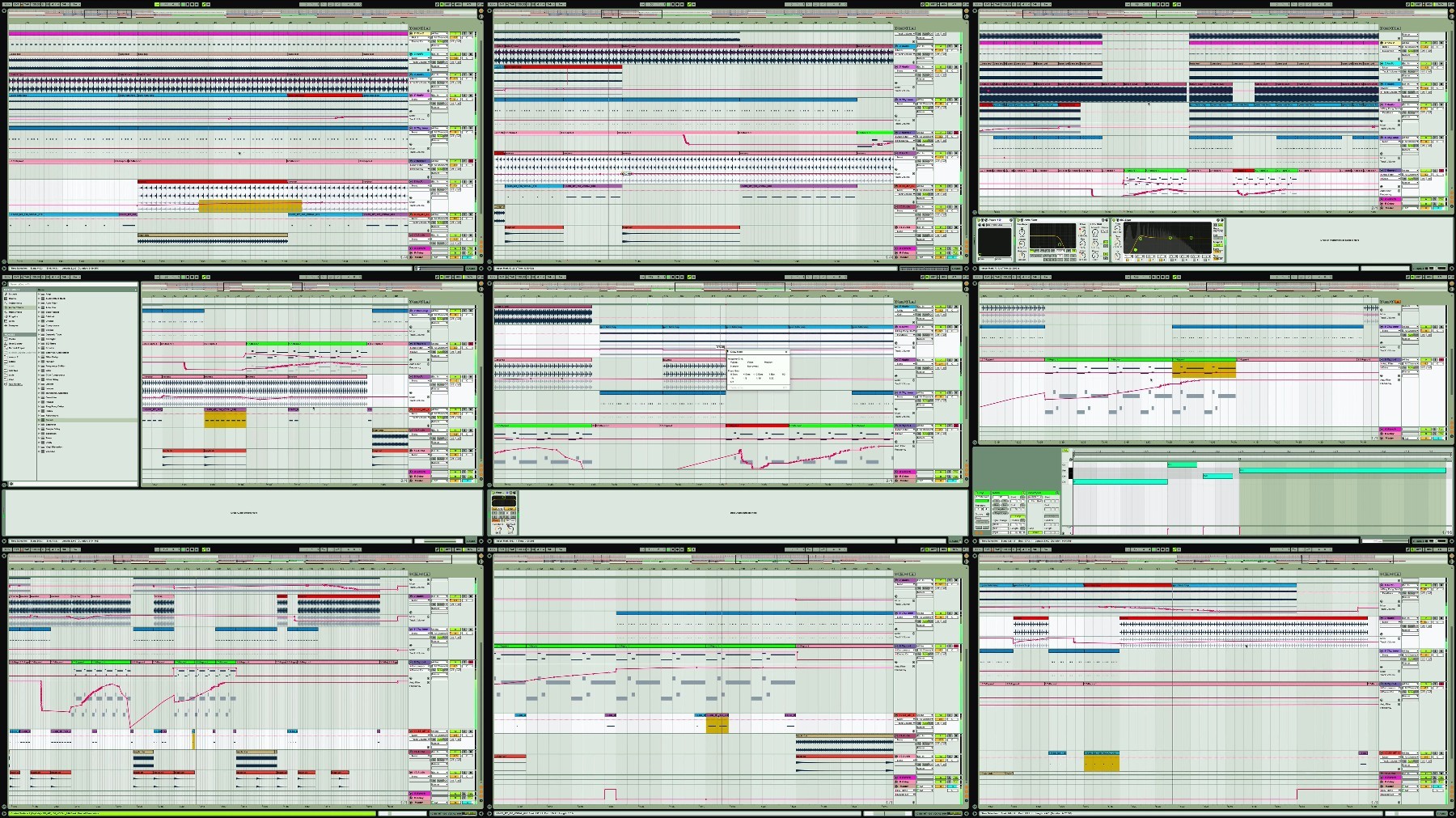1456x818 pixels.
Task: Open the Clip box in MIDI clip view
Action: (982, 493)
